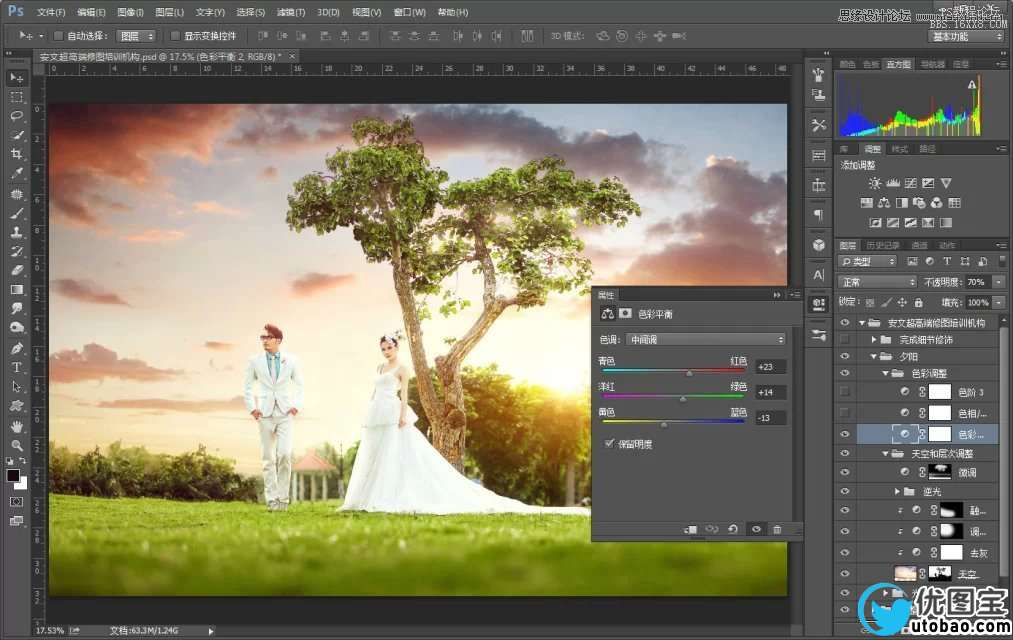
Task: Close the document tab
Action: [292, 57]
